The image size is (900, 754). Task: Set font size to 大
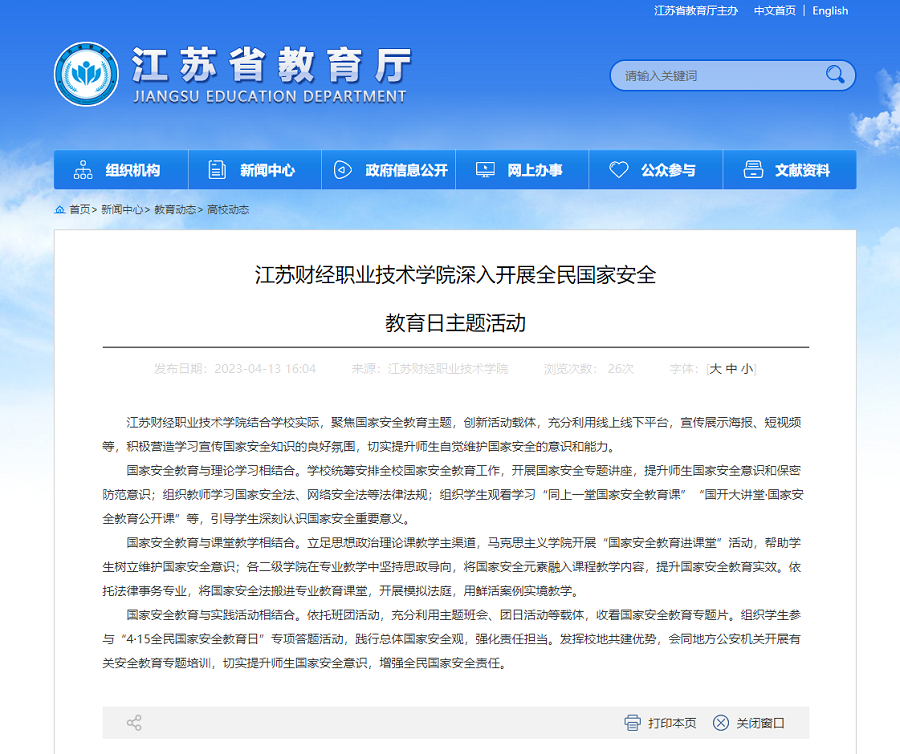715,369
